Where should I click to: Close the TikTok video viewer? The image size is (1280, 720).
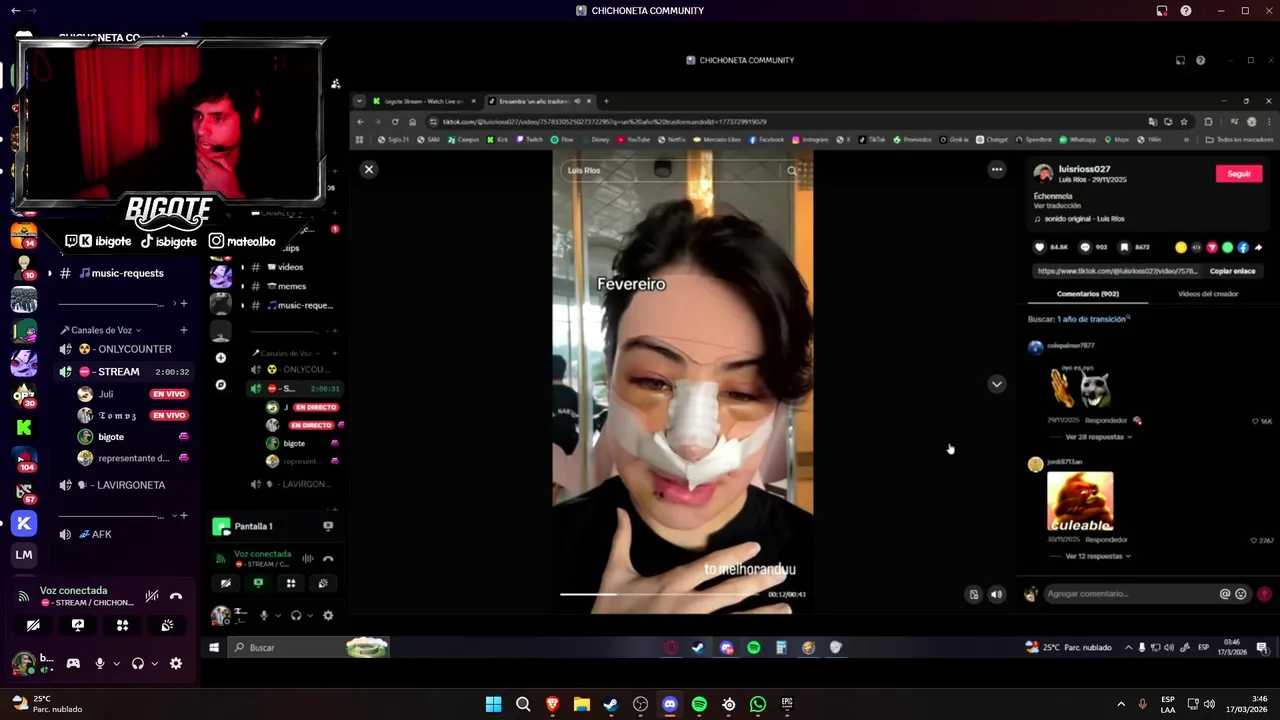point(369,169)
